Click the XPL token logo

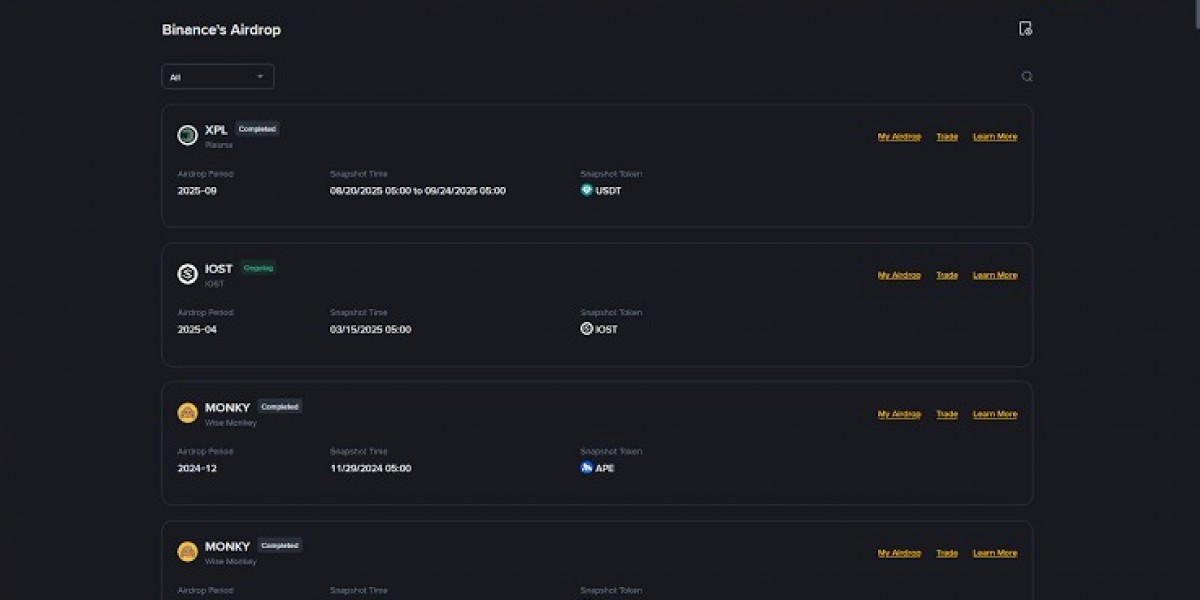tap(187, 135)
